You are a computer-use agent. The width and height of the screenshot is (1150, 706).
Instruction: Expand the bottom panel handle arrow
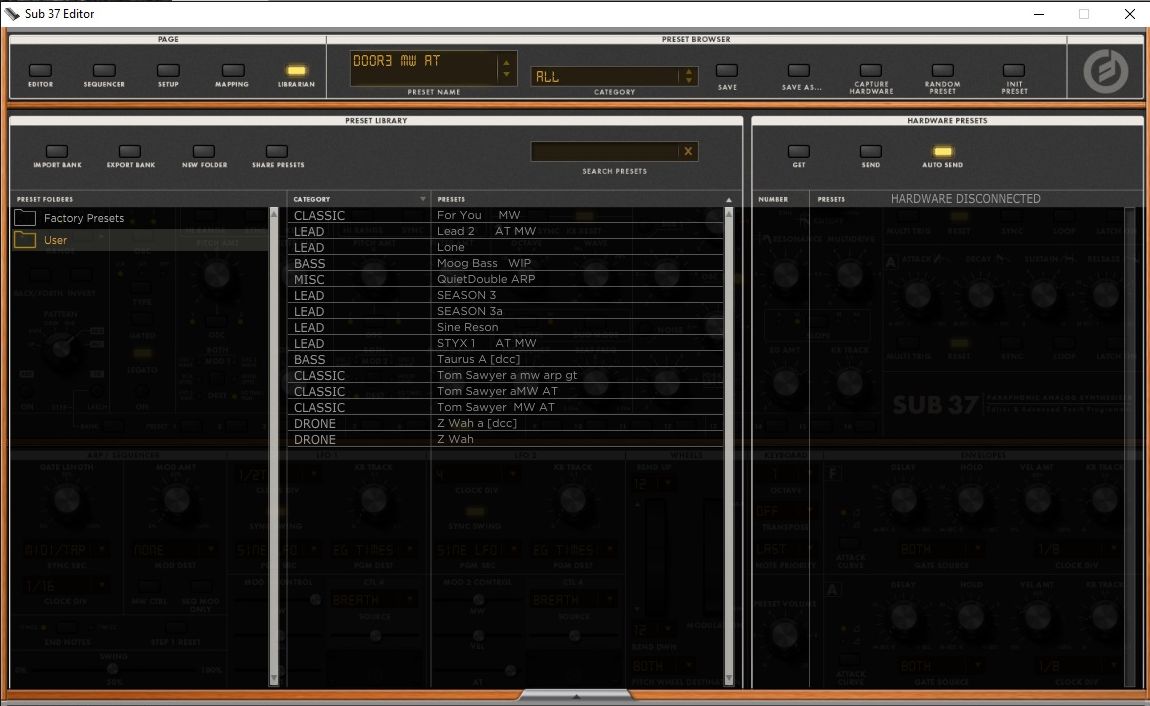576,696
